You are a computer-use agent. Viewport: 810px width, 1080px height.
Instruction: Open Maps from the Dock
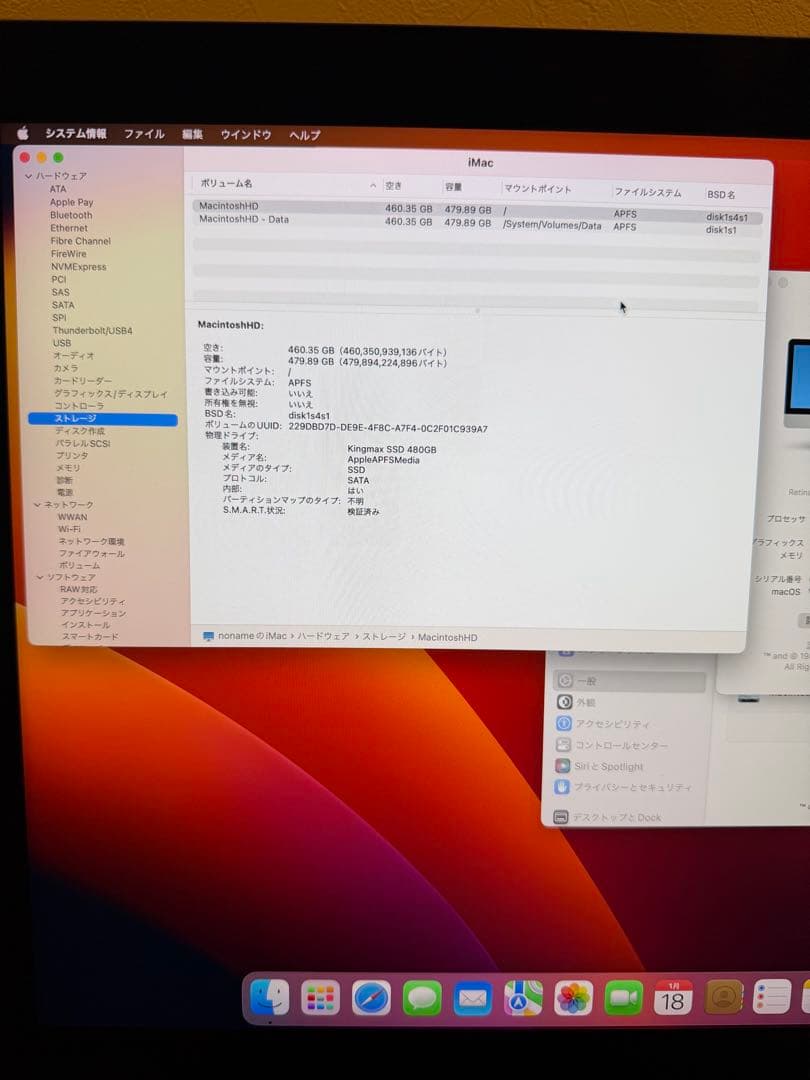pos(522,998)
